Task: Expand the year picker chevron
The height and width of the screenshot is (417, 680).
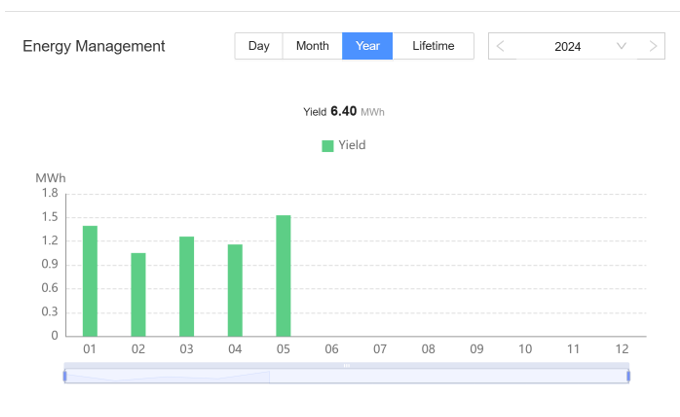Action: (621, 46)
